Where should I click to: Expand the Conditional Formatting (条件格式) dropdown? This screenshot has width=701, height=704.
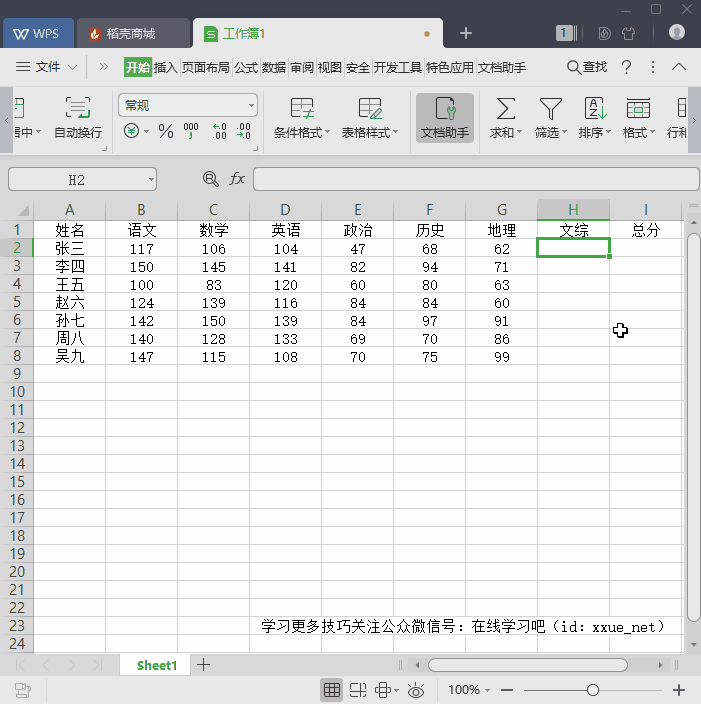pyautogui.click(x=329, y=133)
